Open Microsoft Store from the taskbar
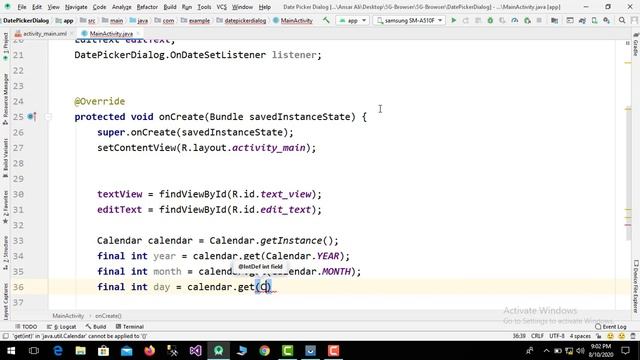The image size is (640, 360). pyautogui.click(x=103, y=351)
